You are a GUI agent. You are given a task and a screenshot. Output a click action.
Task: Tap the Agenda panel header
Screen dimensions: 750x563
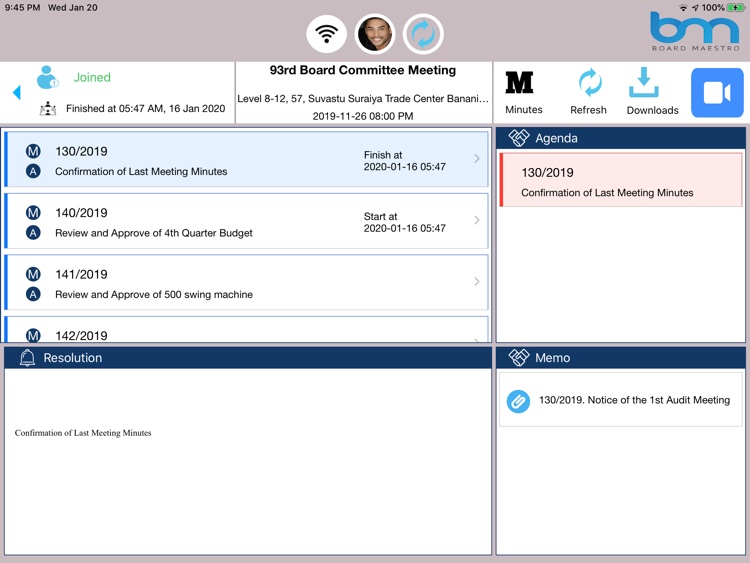(621, 138)
